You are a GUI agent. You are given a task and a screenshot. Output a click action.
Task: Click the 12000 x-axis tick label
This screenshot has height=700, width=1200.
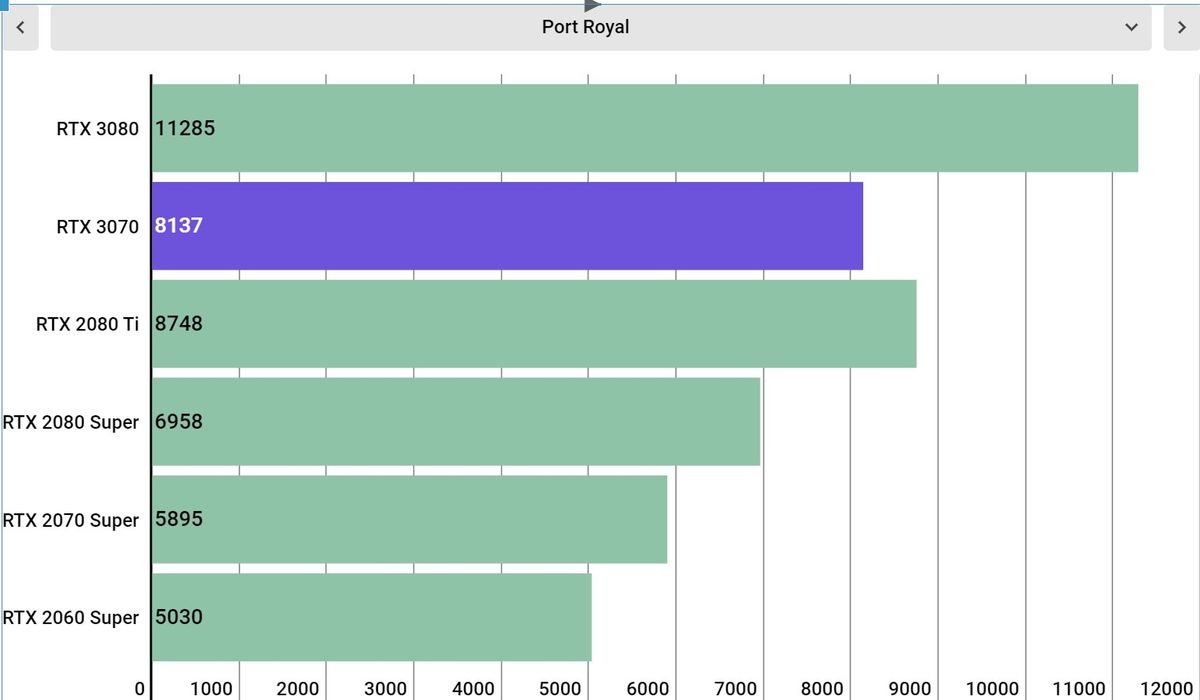point(1166,688)
